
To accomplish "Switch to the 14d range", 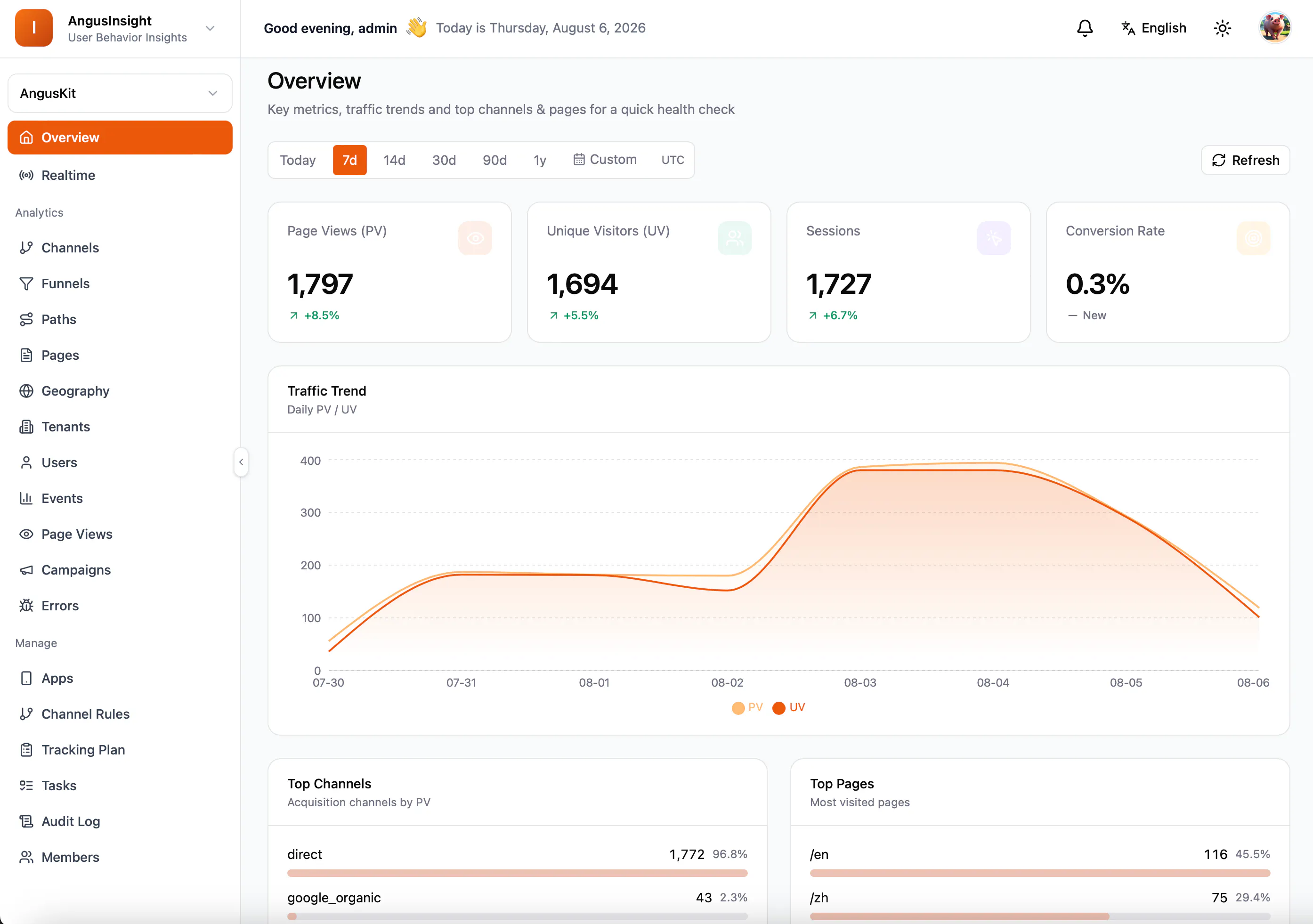I will tap(394, 160).
